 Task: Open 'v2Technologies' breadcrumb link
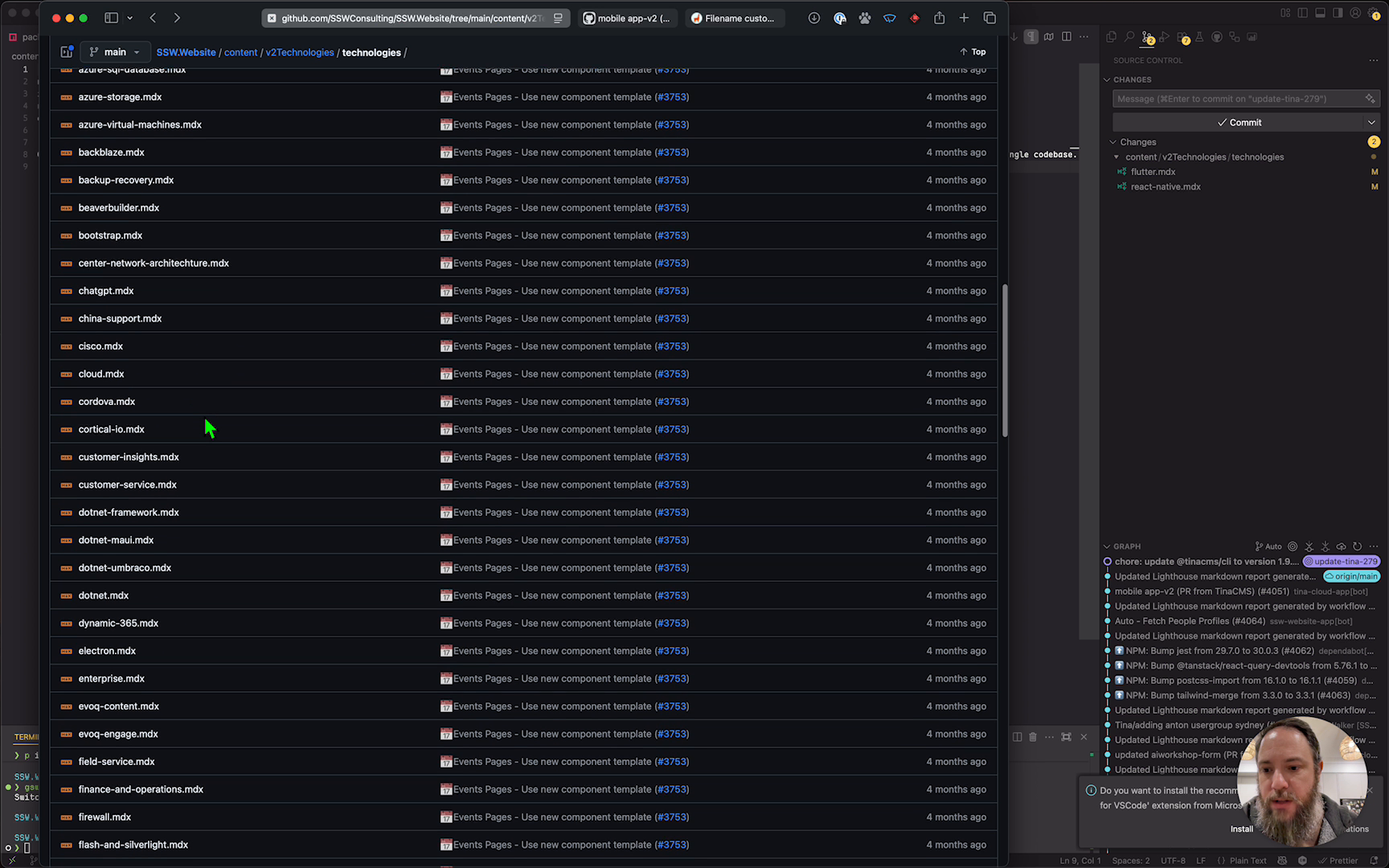tap(300, 52)
